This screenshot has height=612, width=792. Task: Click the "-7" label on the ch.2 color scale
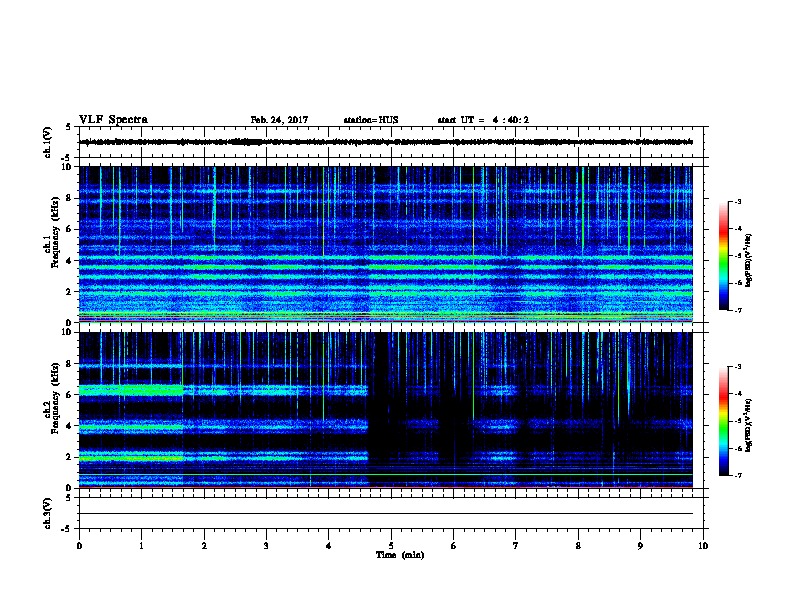tap(737, 475)
